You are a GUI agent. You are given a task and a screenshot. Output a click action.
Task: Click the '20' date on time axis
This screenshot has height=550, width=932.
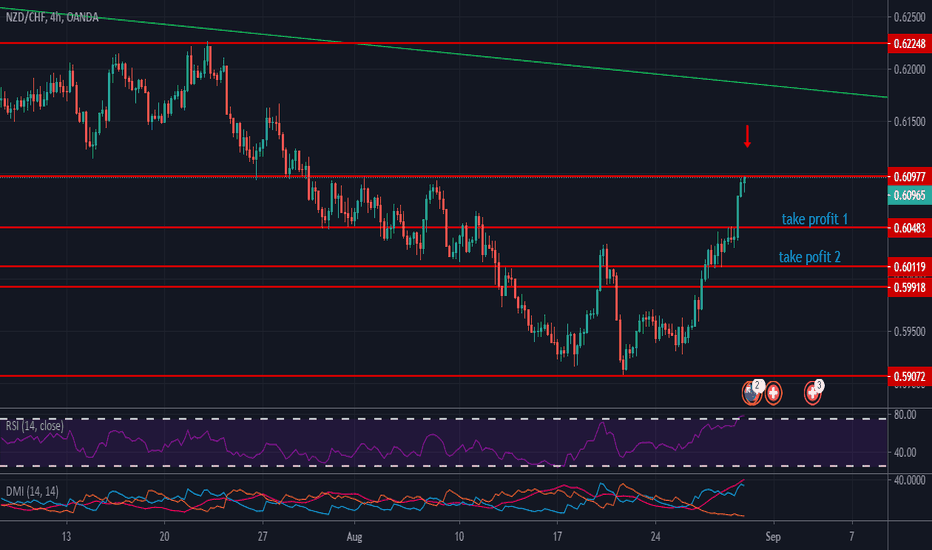tap(164, 536)
